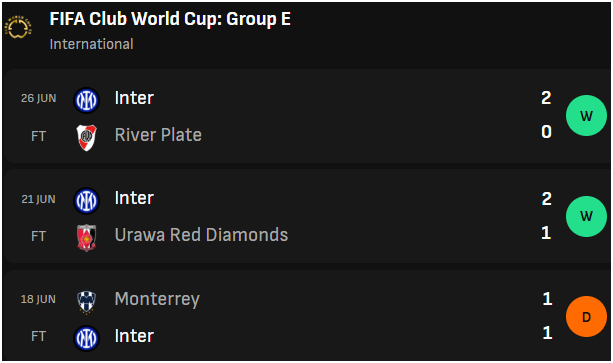613x363 pixels.
Task: Click the Inter crest in the 18 Jun match
Action: (86, 338)
